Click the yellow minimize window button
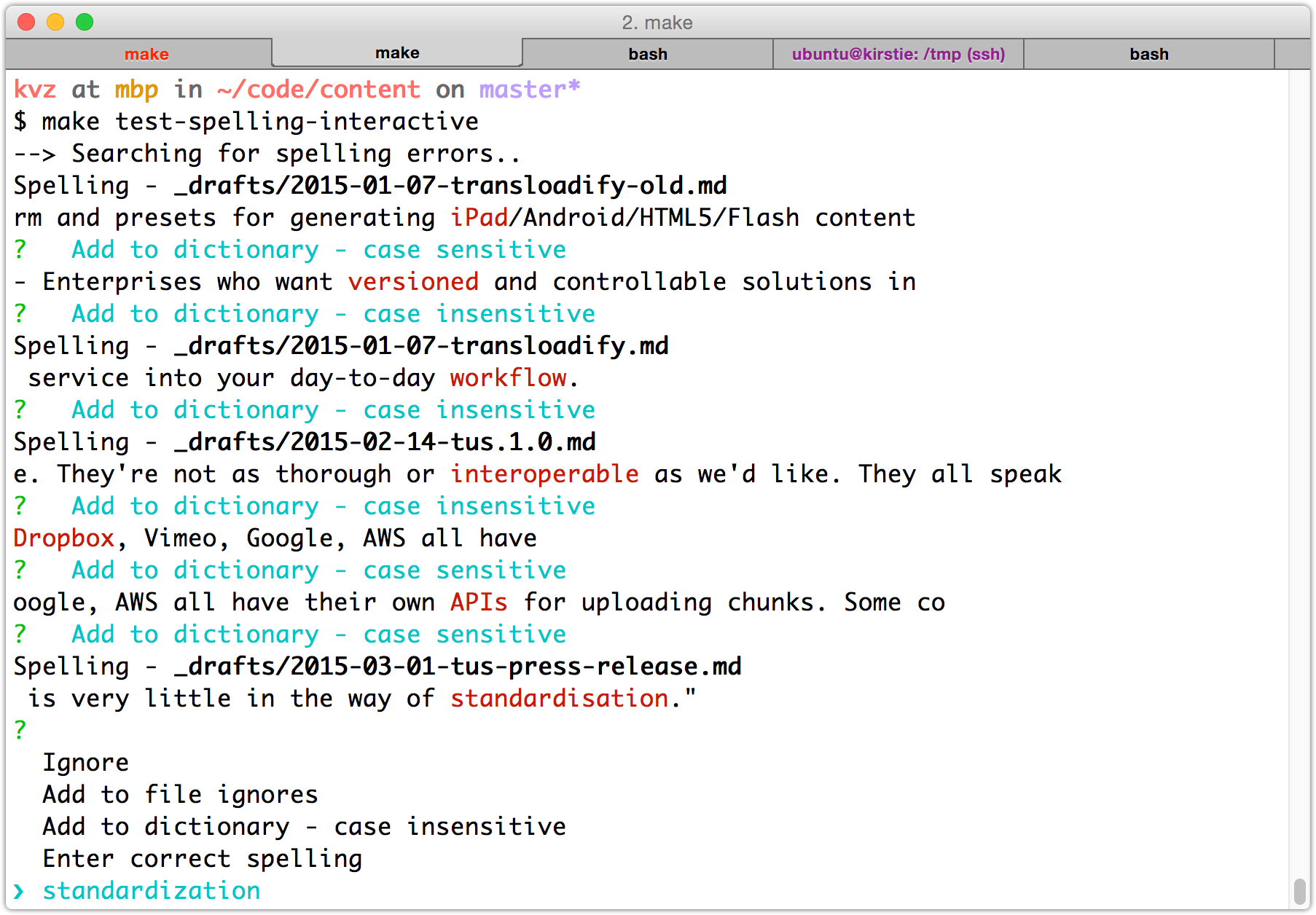The height and width of the screenshot is (915, 1316). pos(55,22)
